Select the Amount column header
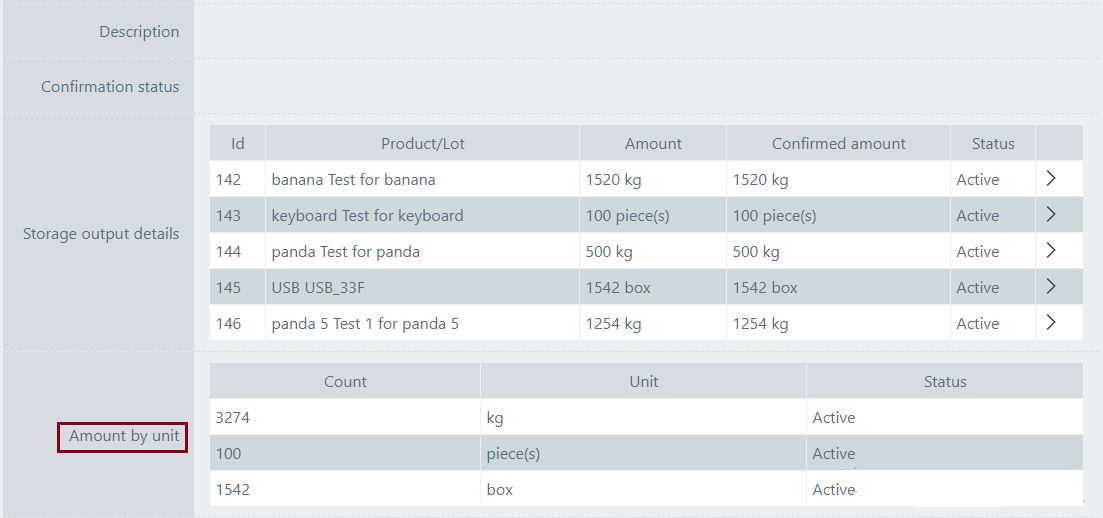Viewport: 1103px width, 518px height. (x=653, y=144)
